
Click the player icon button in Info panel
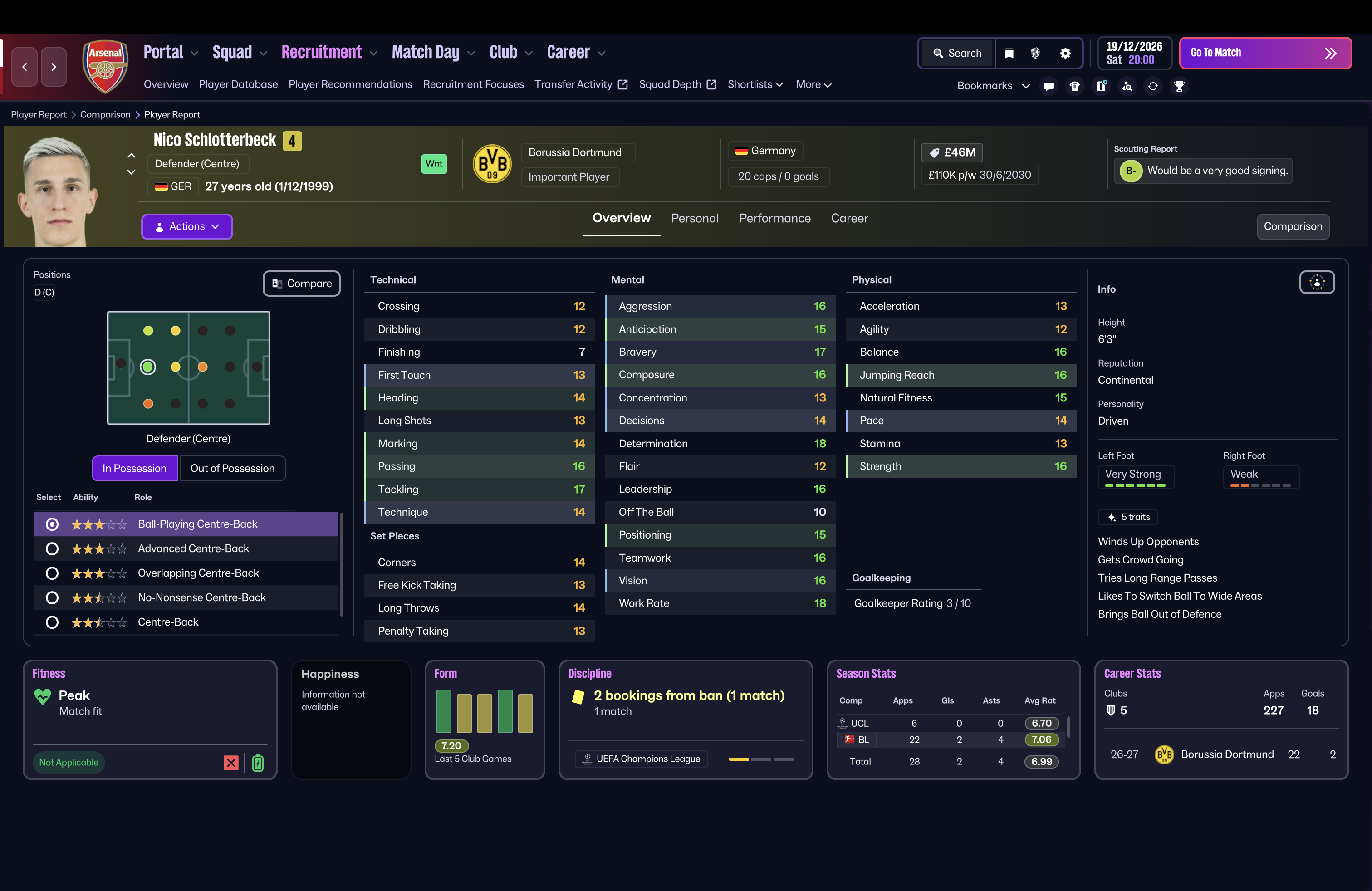click(1317, 282)
